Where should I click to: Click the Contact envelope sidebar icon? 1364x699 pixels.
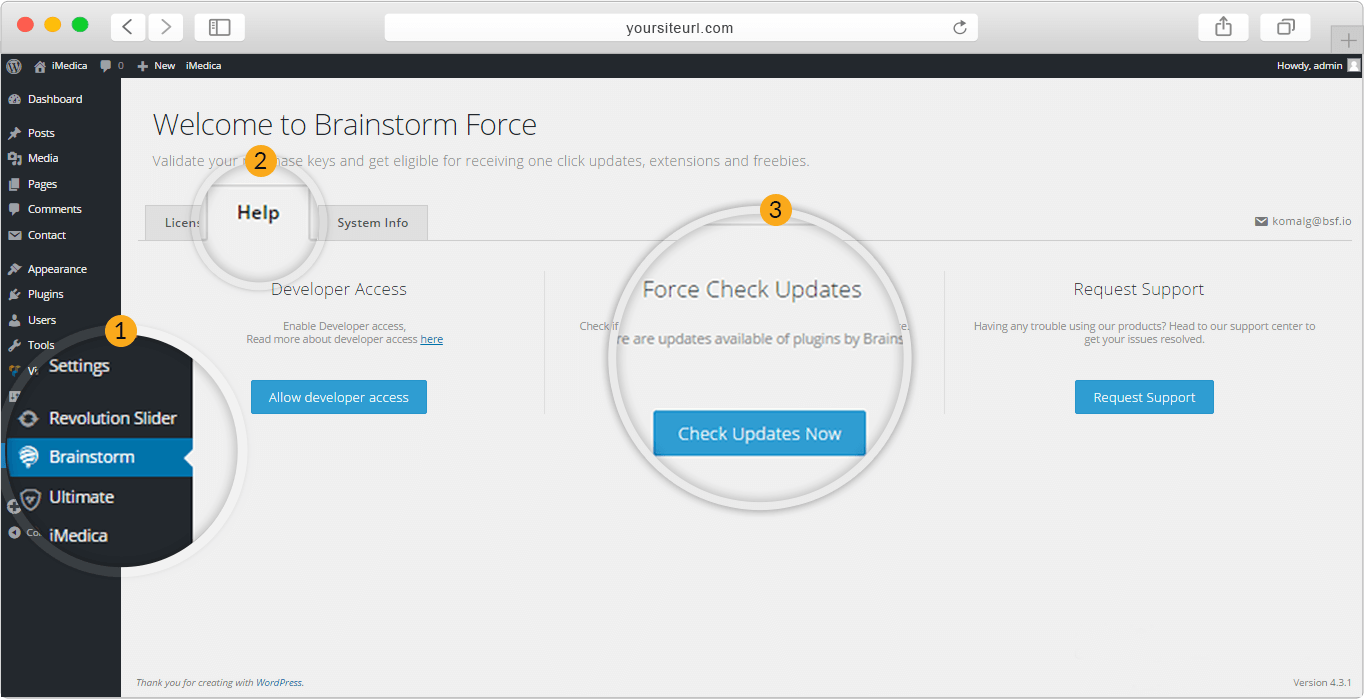pos(14,235)
